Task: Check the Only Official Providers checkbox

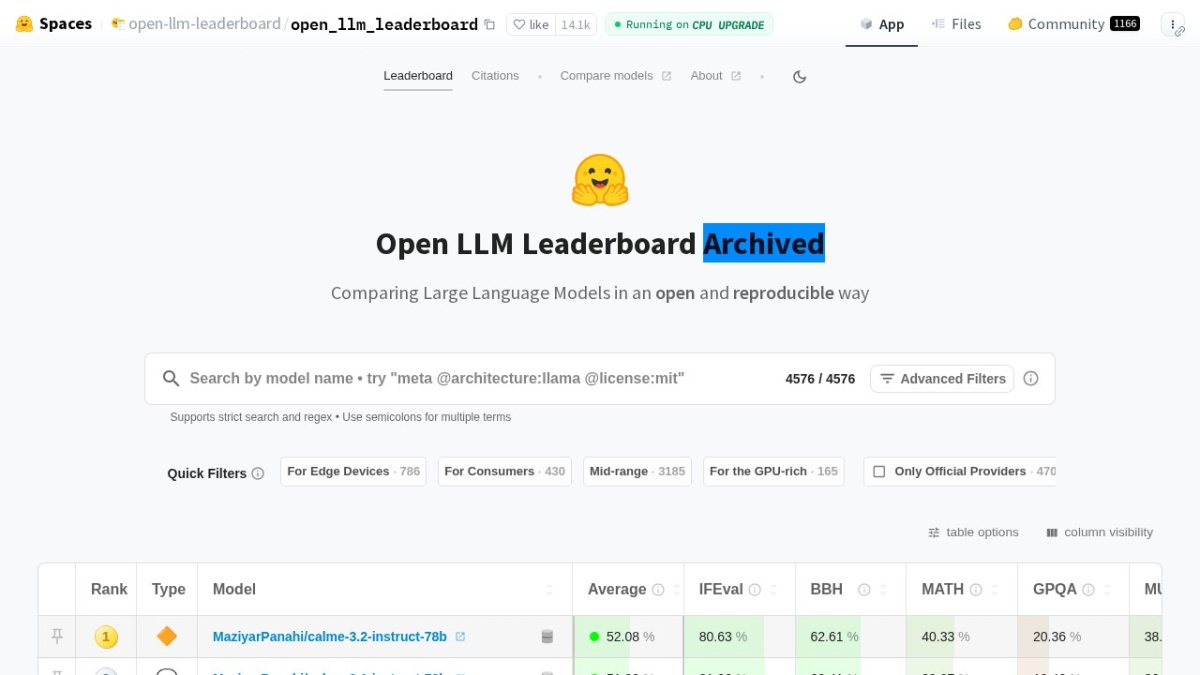Action: 879,471
